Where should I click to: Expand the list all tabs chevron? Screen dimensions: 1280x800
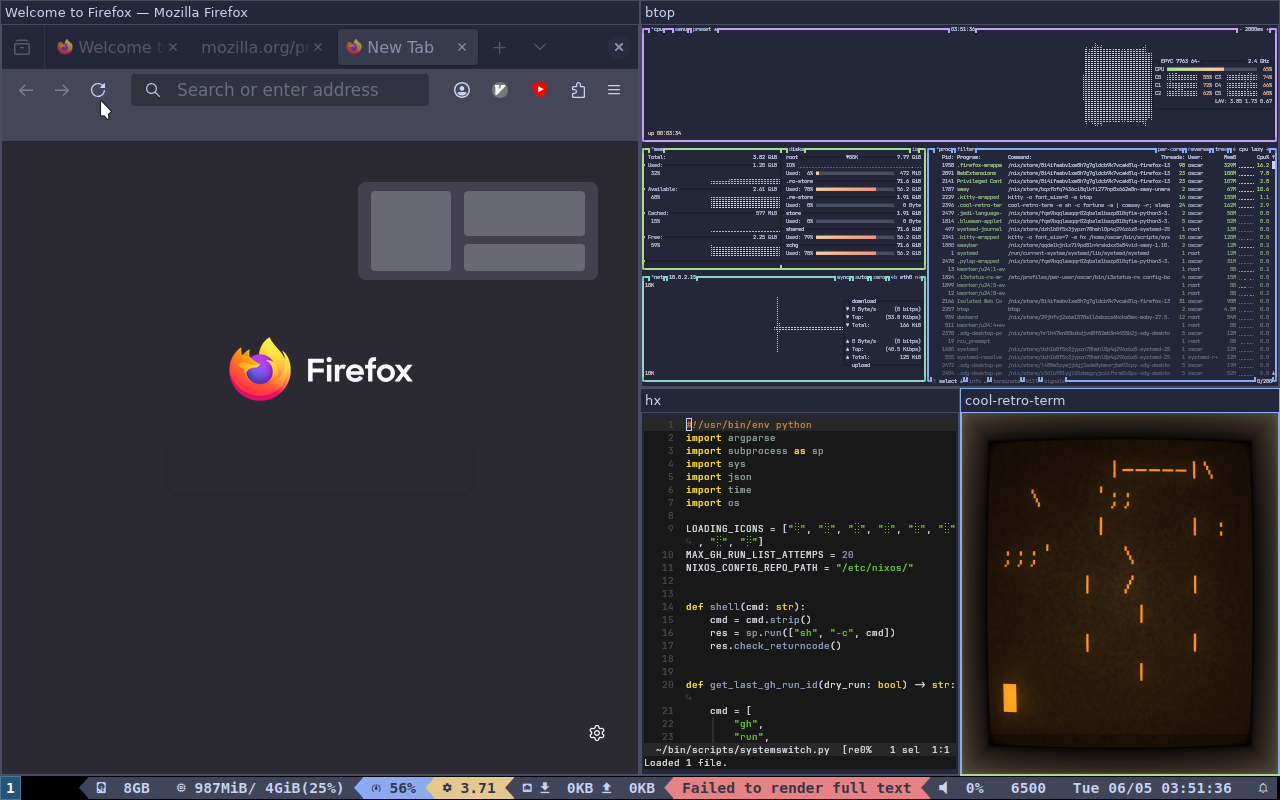[540, 47]
